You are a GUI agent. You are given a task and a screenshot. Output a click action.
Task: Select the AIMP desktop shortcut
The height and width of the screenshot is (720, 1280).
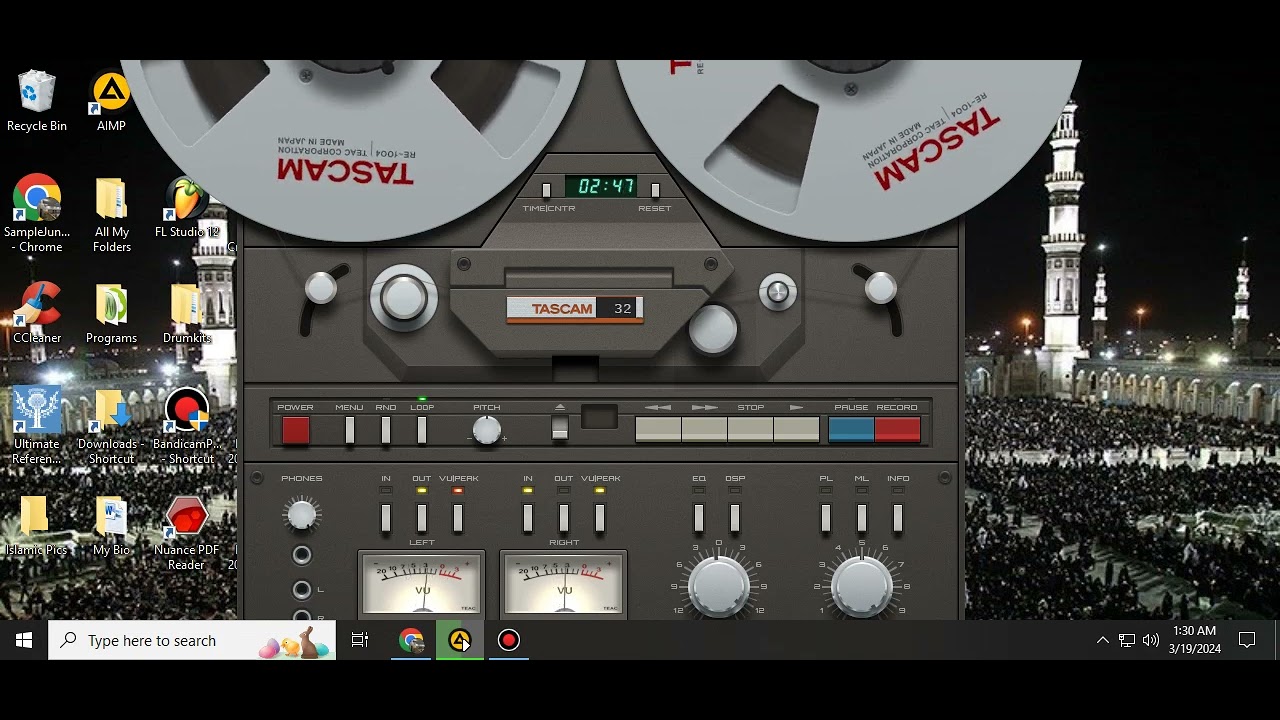point(111,101)
